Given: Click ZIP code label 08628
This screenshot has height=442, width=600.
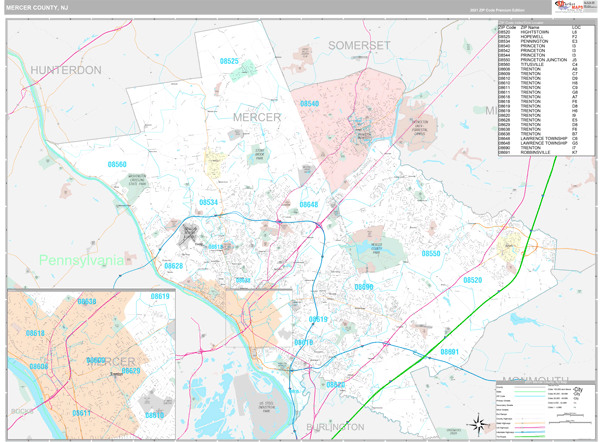Looking at the screenshot, I should [x=173, y=266].
